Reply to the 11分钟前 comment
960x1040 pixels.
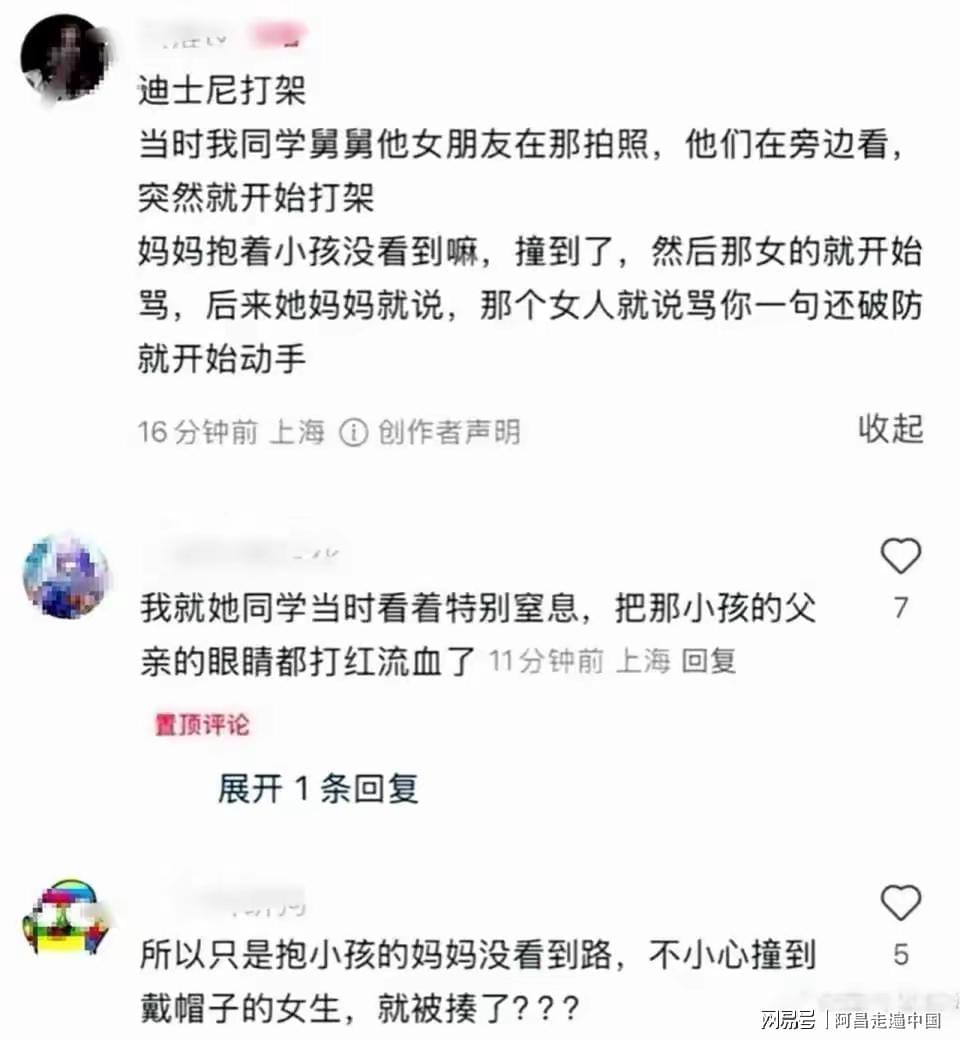coord(709,661)
